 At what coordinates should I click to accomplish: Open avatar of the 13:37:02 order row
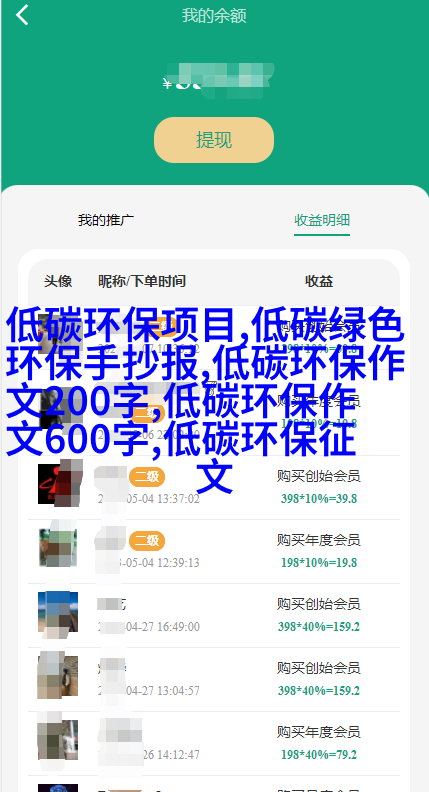pyautogui.click(x=58, y=484)
